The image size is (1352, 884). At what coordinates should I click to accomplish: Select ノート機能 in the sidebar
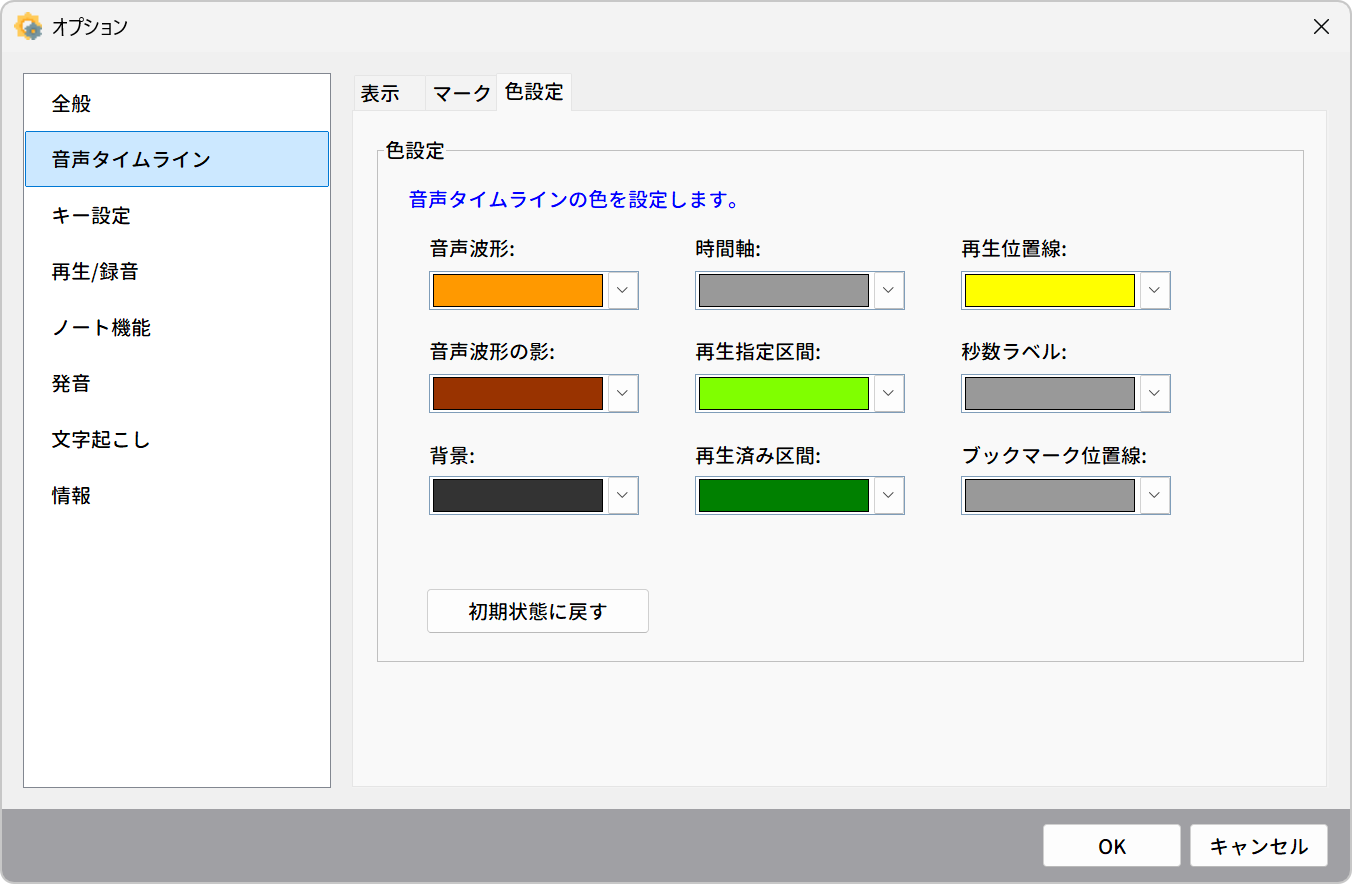(177, 327)
